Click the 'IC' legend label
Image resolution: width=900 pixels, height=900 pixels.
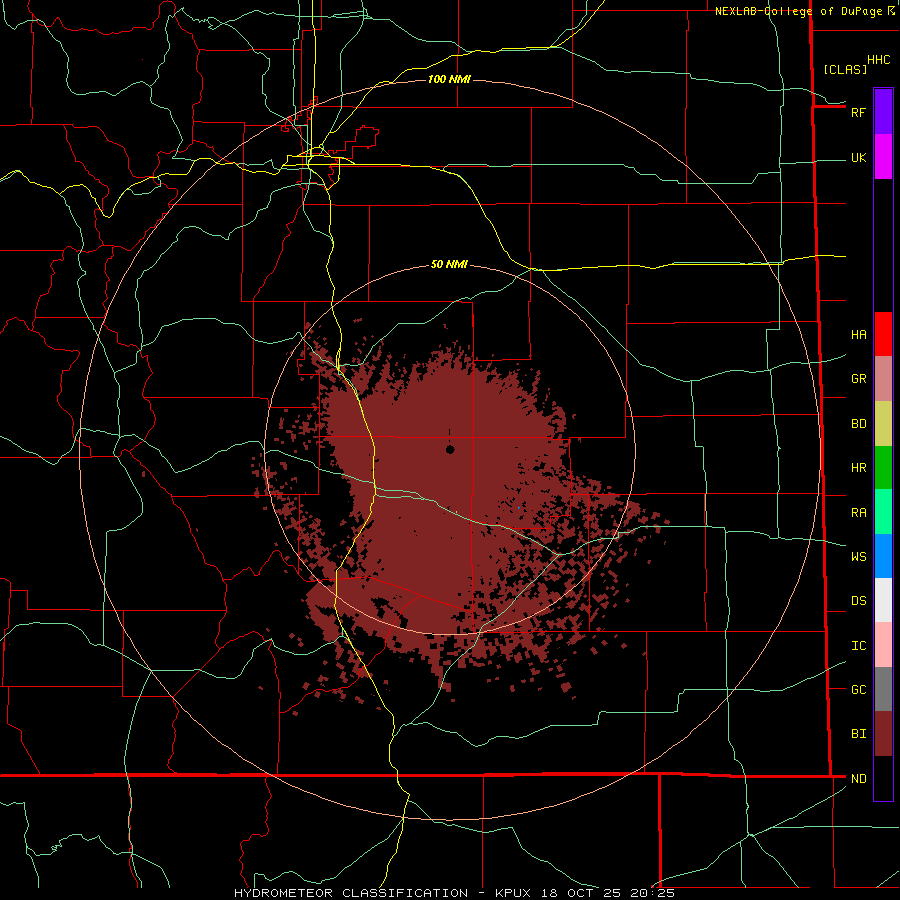tap(858, 646)
